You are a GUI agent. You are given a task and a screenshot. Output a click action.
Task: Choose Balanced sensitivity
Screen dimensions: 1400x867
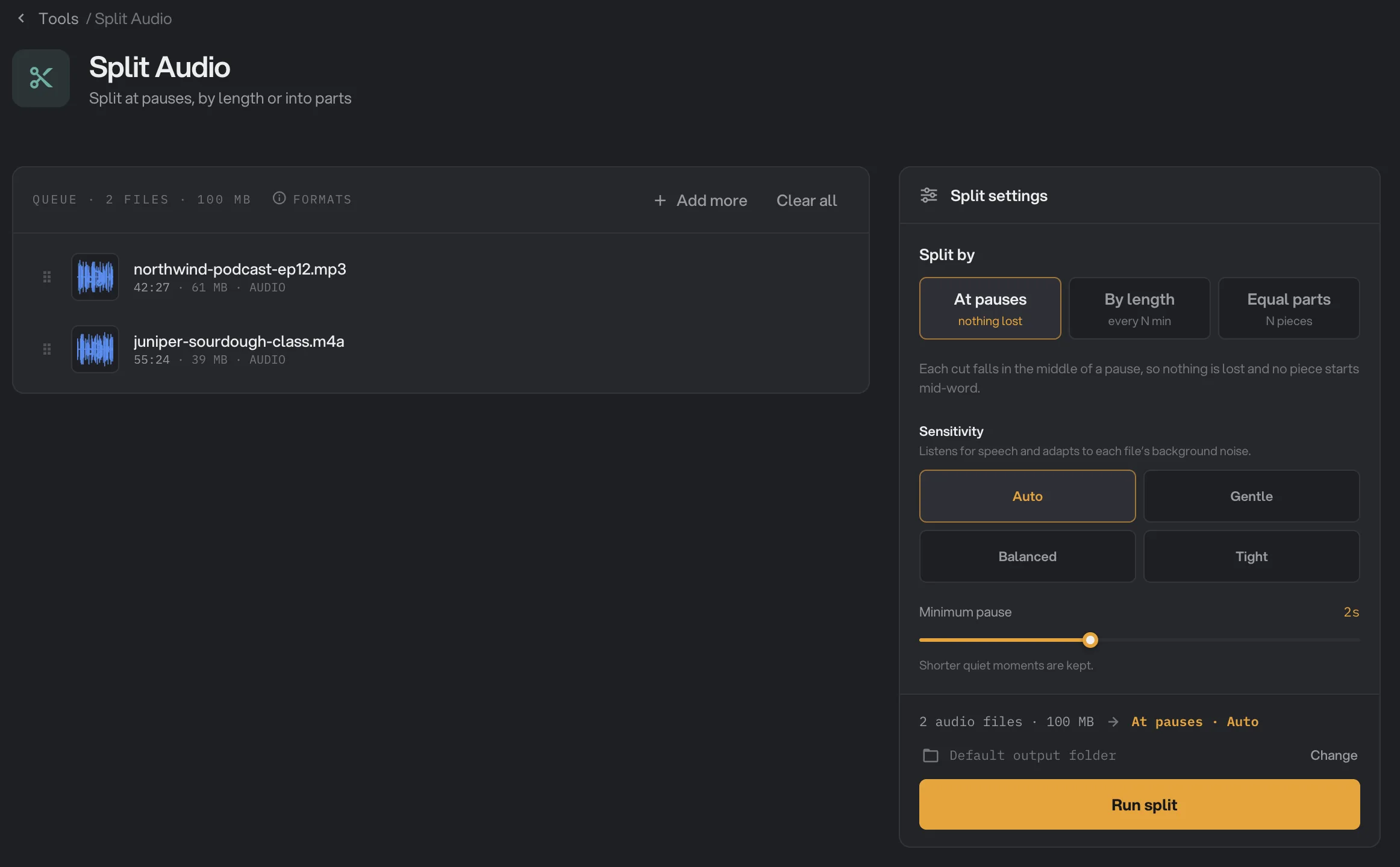click(1027, 556)
